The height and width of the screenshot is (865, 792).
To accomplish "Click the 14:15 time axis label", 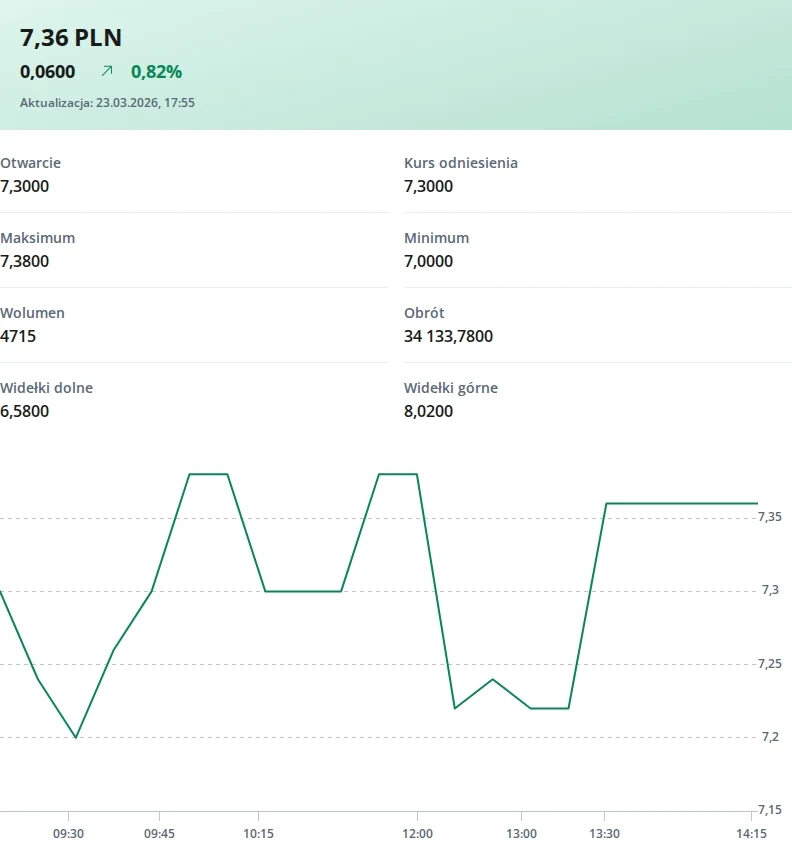I will [x=751, y=833].
